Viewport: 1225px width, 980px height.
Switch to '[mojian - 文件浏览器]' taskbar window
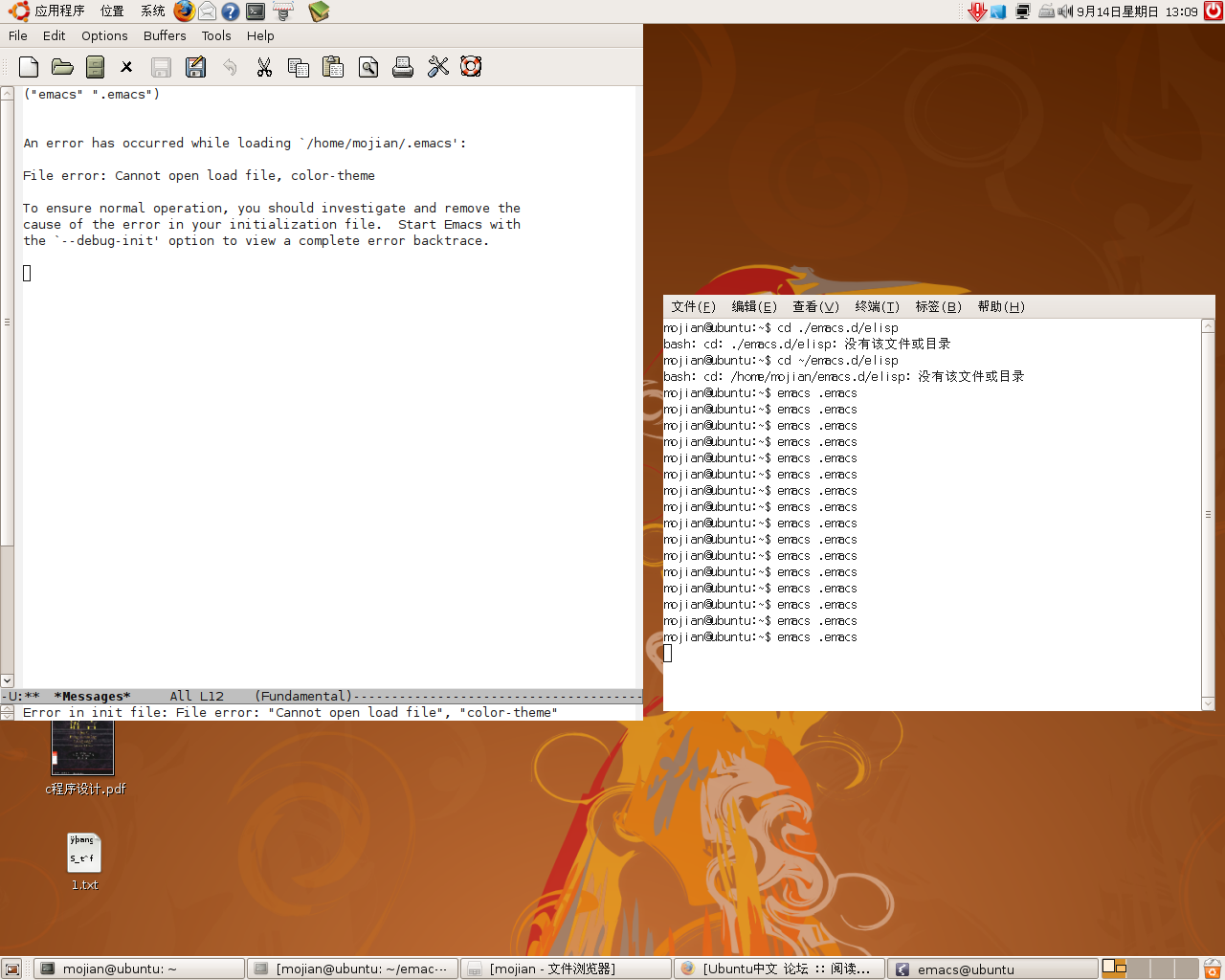point(566,969)
